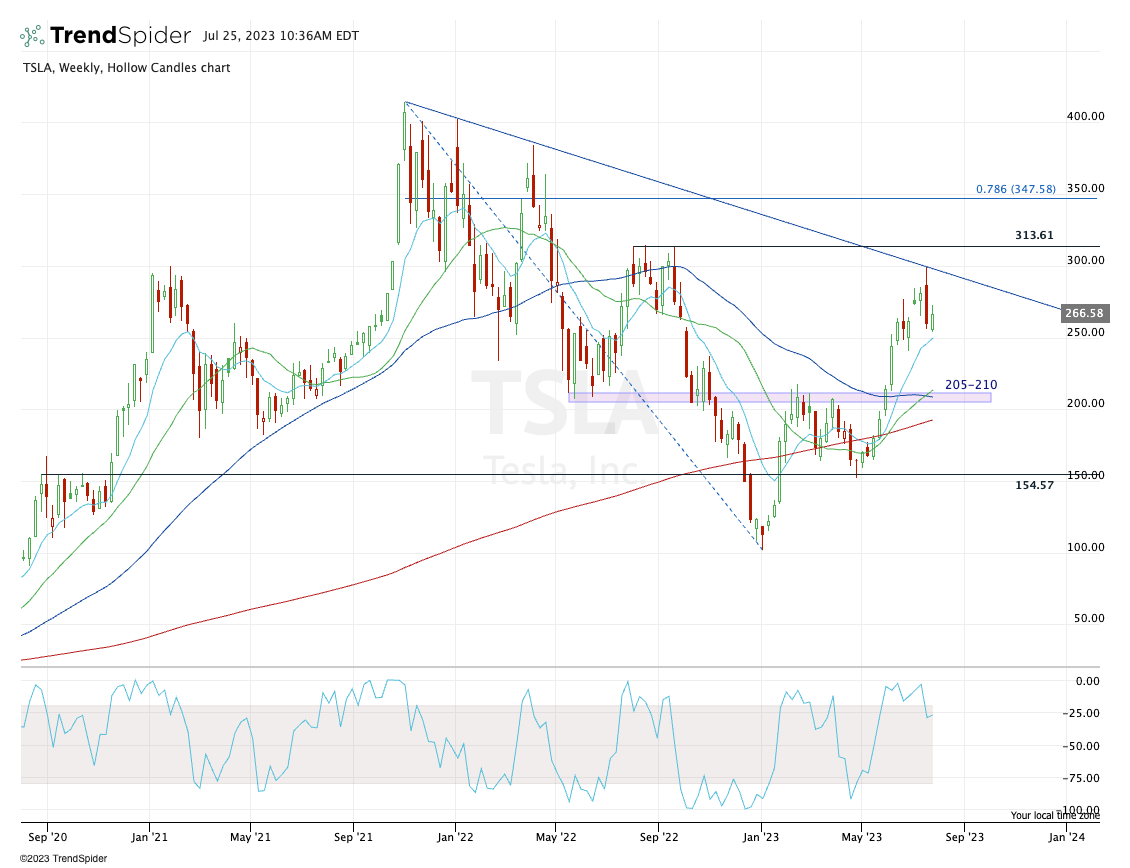The height and width of the screenshot is (868, 1130).
Task: Click the Jan '22 date axis label
Action: point(455,837)
